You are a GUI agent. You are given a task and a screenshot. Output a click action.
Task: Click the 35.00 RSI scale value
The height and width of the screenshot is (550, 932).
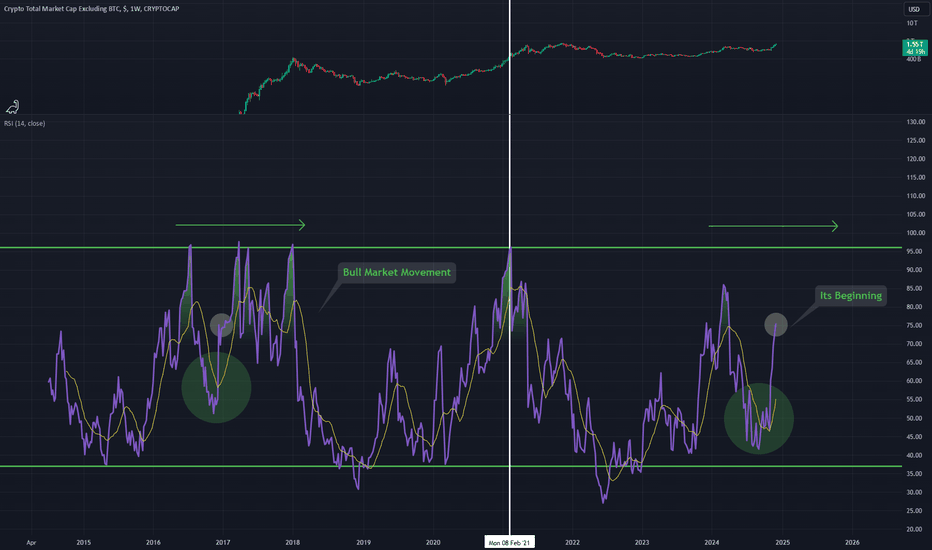(915, 473)
